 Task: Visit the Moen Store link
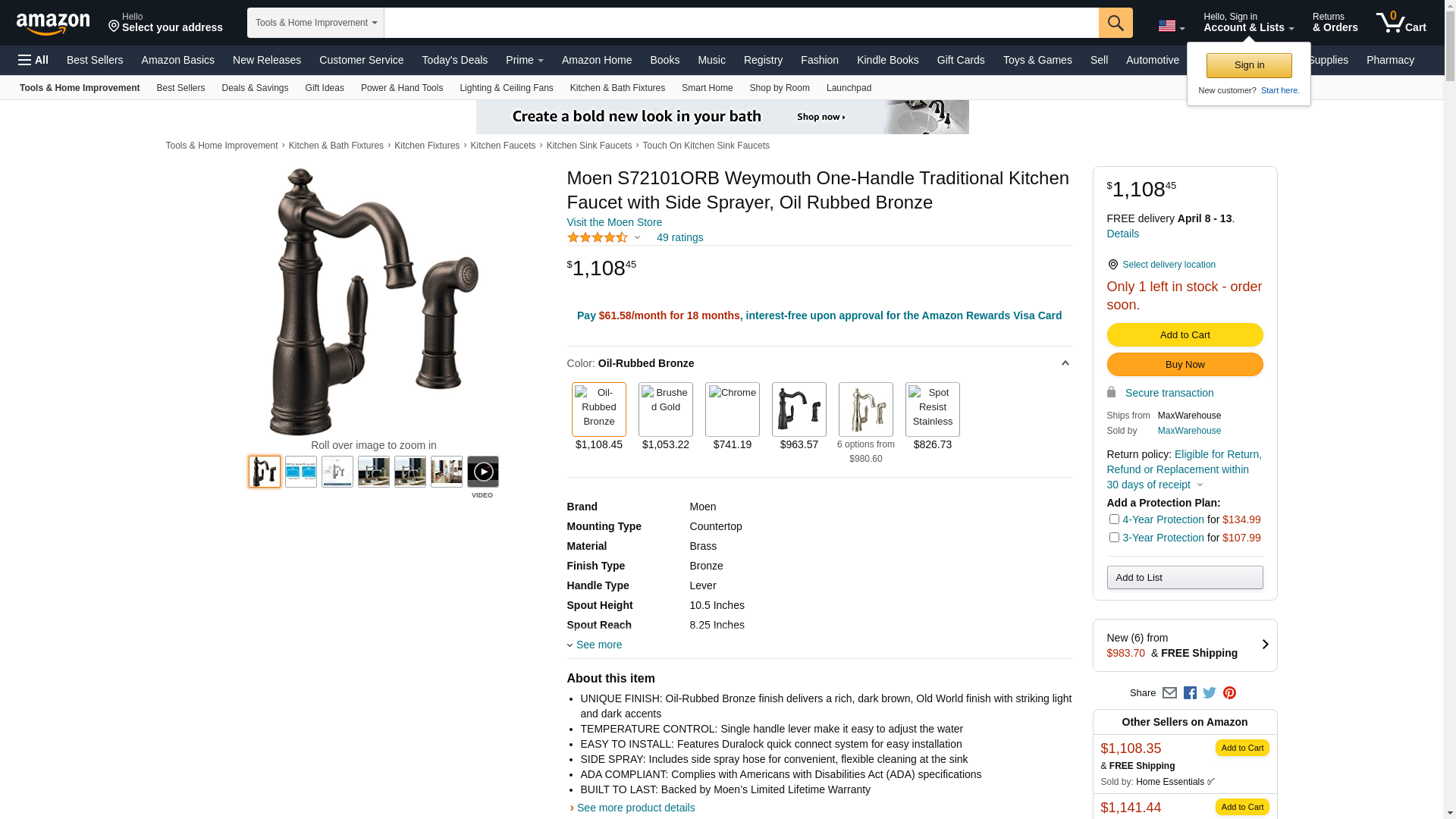614,222
